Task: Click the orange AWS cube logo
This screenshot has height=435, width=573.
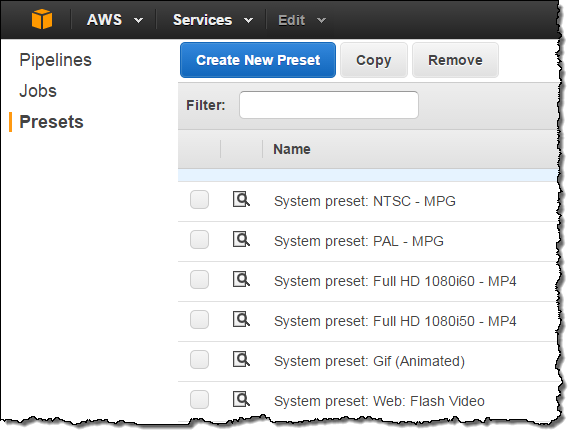Action: pos(42,19)
